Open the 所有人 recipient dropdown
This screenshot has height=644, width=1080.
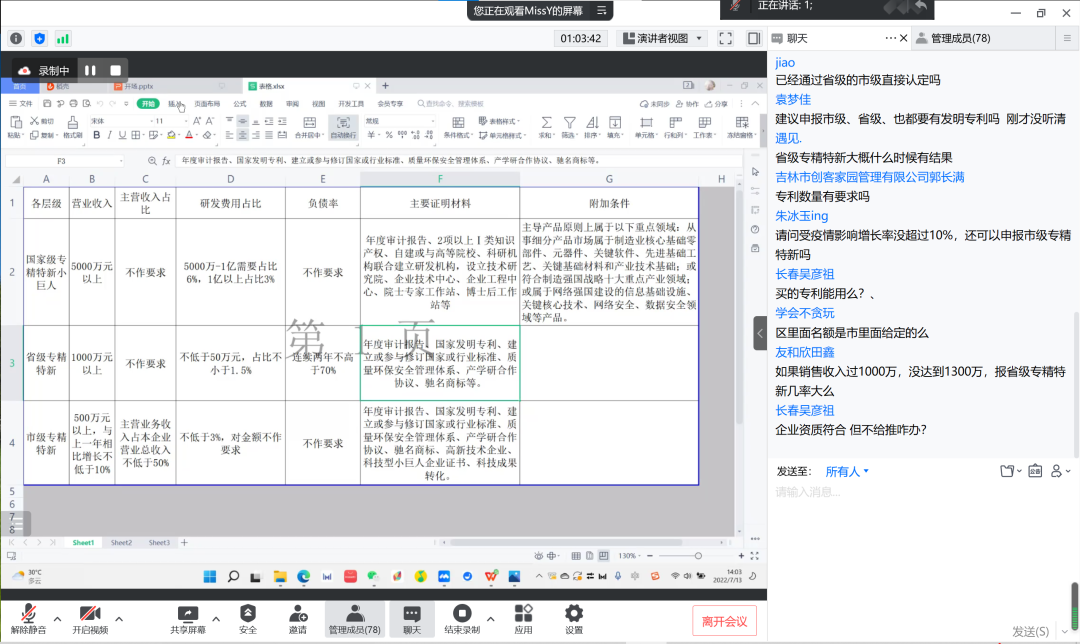pyautogui.click(x=847, y=472)
